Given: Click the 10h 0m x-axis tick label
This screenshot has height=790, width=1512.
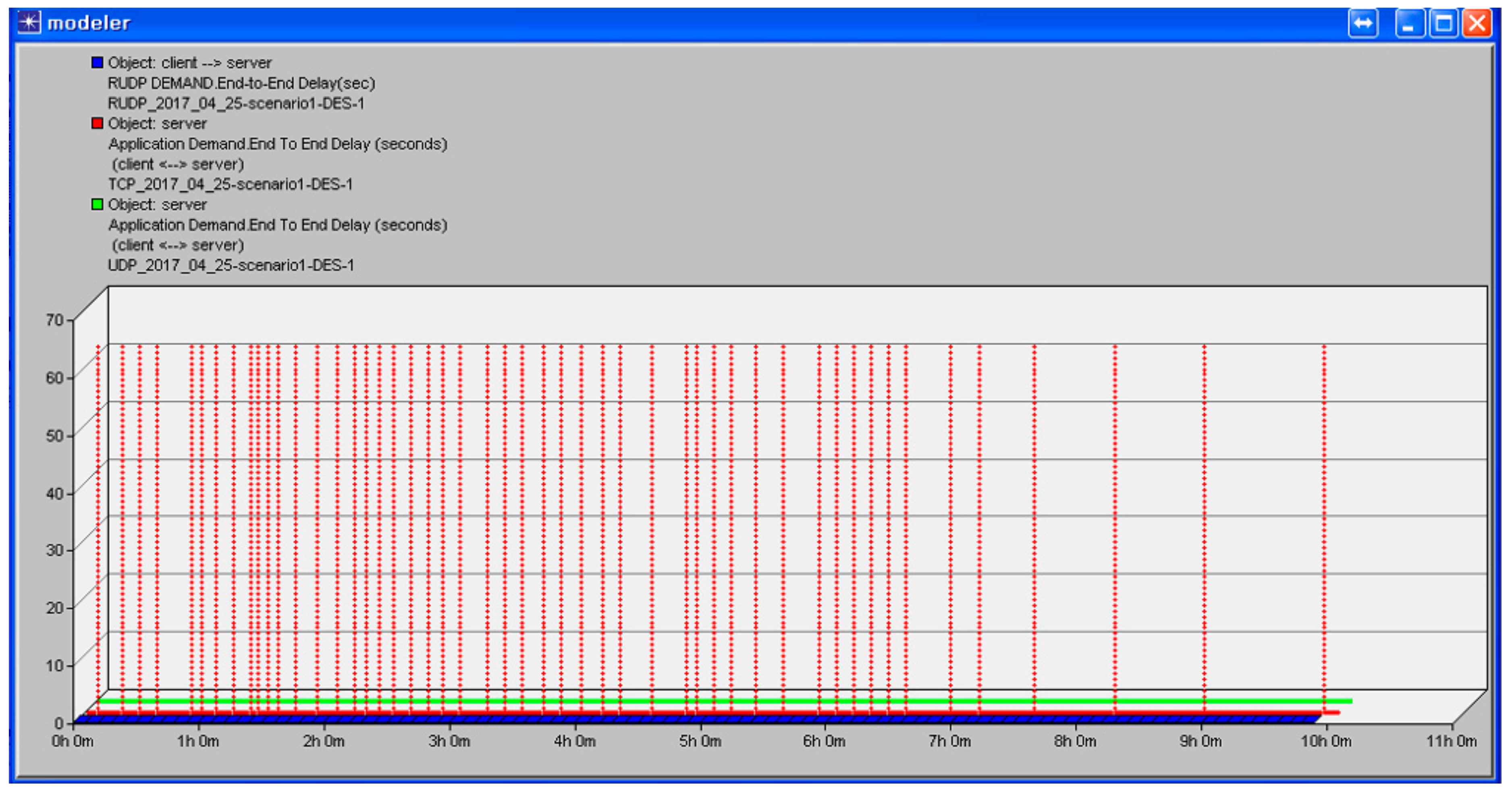Looking at the screenshot, I should (1326, 741).
